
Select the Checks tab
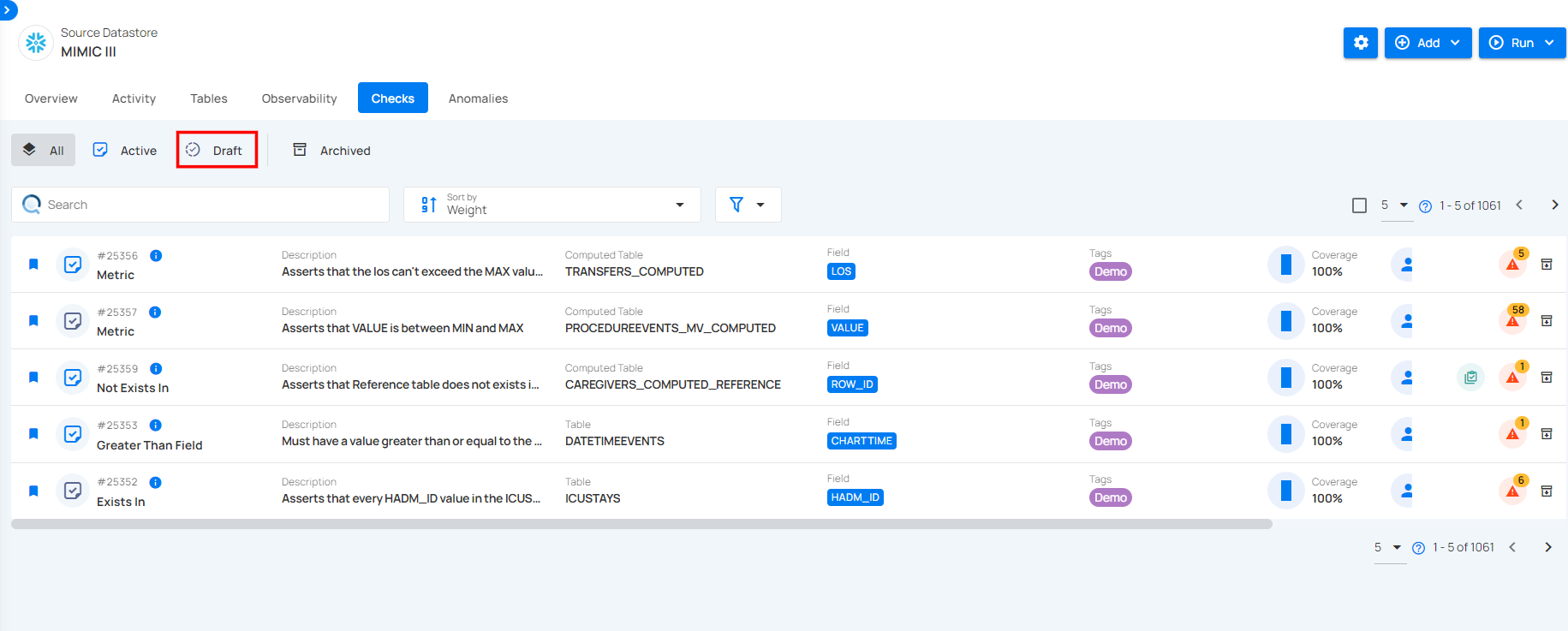click(x=393, y=98)
